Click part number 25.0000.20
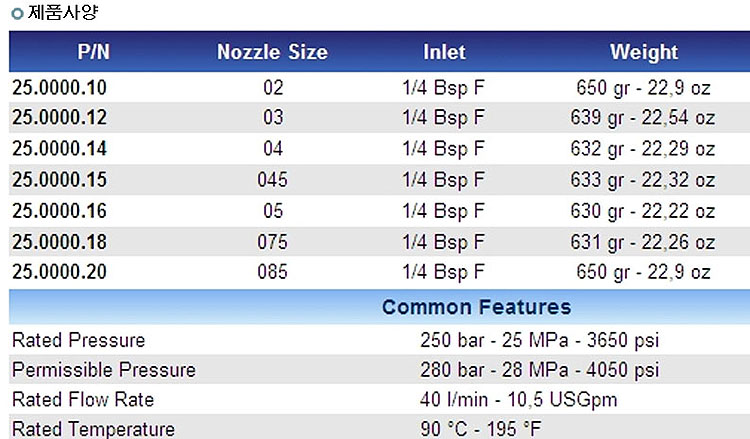 [59, 272]
